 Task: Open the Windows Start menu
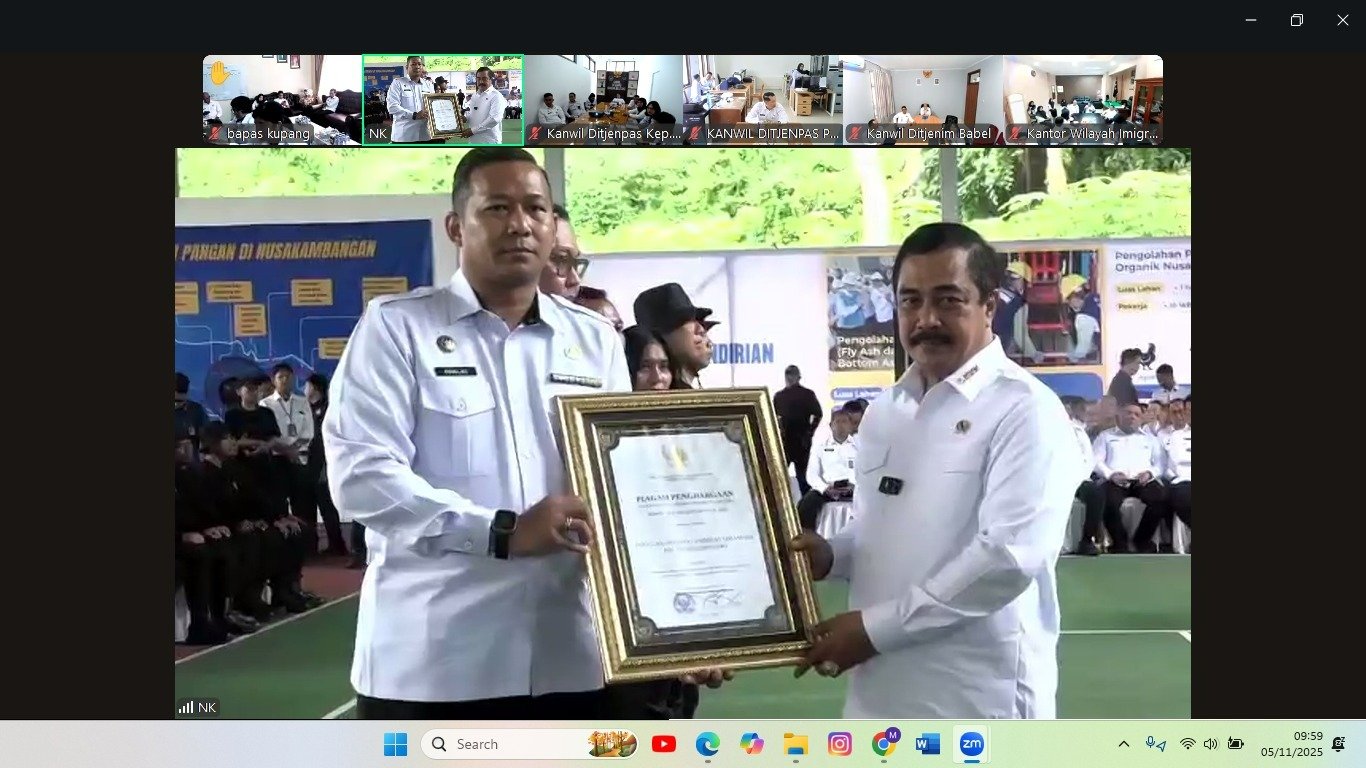(x=396, y=744)
